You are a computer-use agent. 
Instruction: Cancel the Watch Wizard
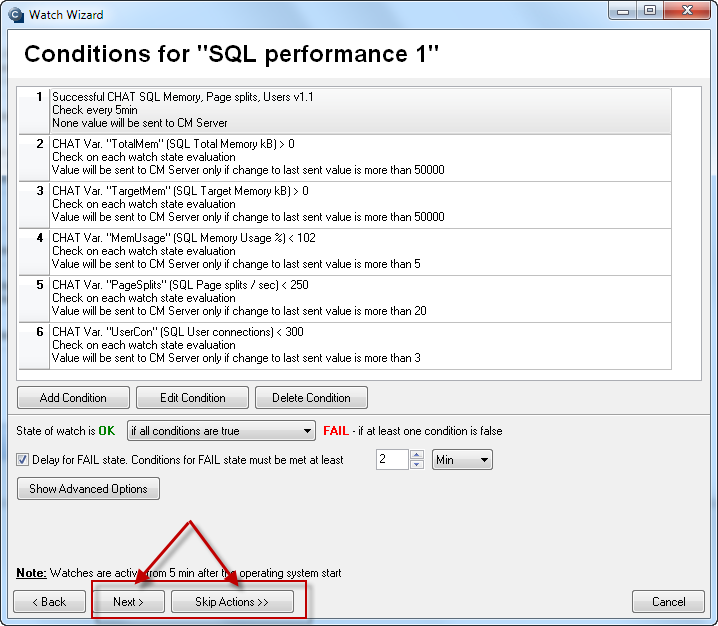point(668,601)
